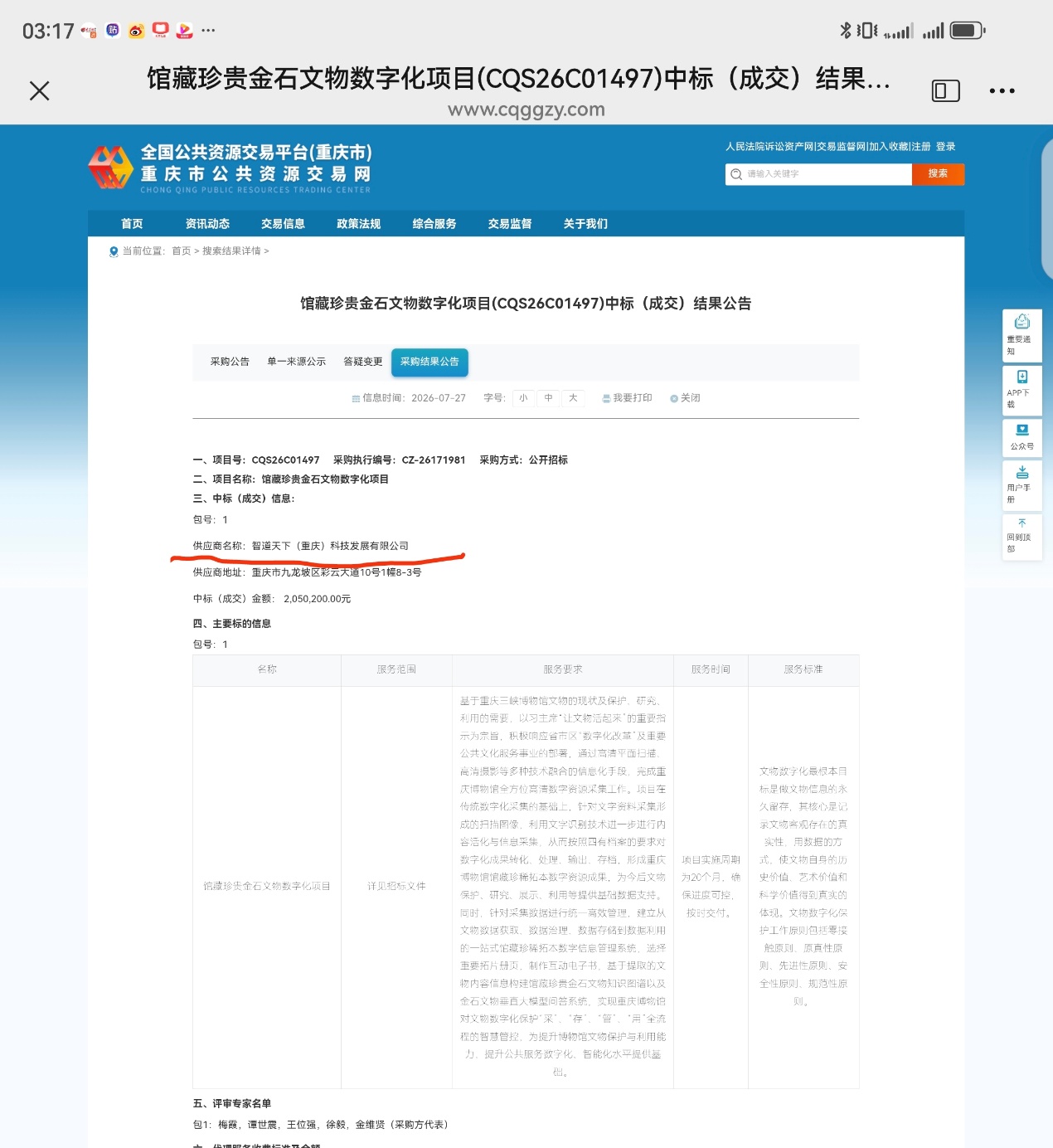Click the 关闭 link in info bar
1053x1148 pixels.
coord(686,398)
